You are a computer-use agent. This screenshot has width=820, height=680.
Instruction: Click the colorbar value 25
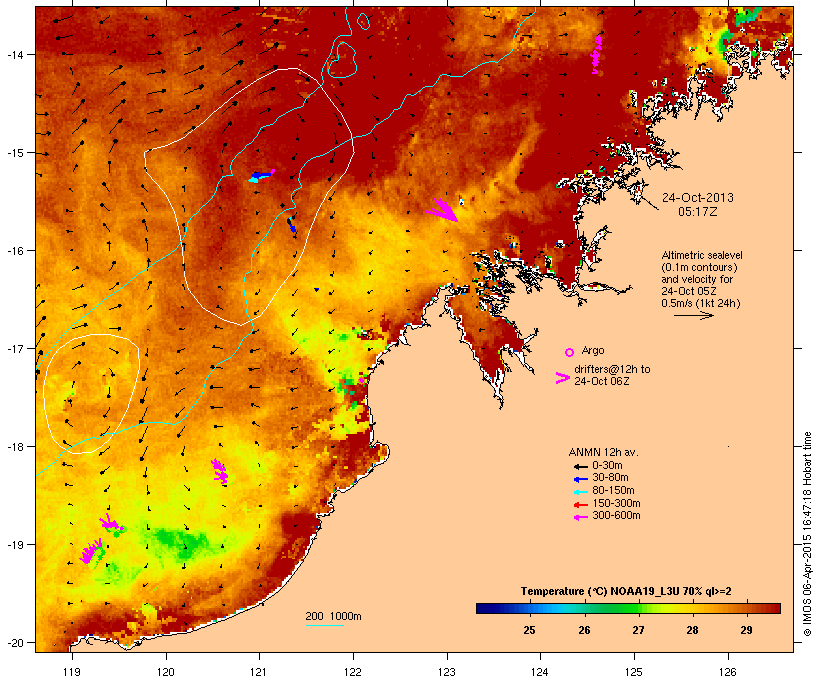[x=529, y=630]
